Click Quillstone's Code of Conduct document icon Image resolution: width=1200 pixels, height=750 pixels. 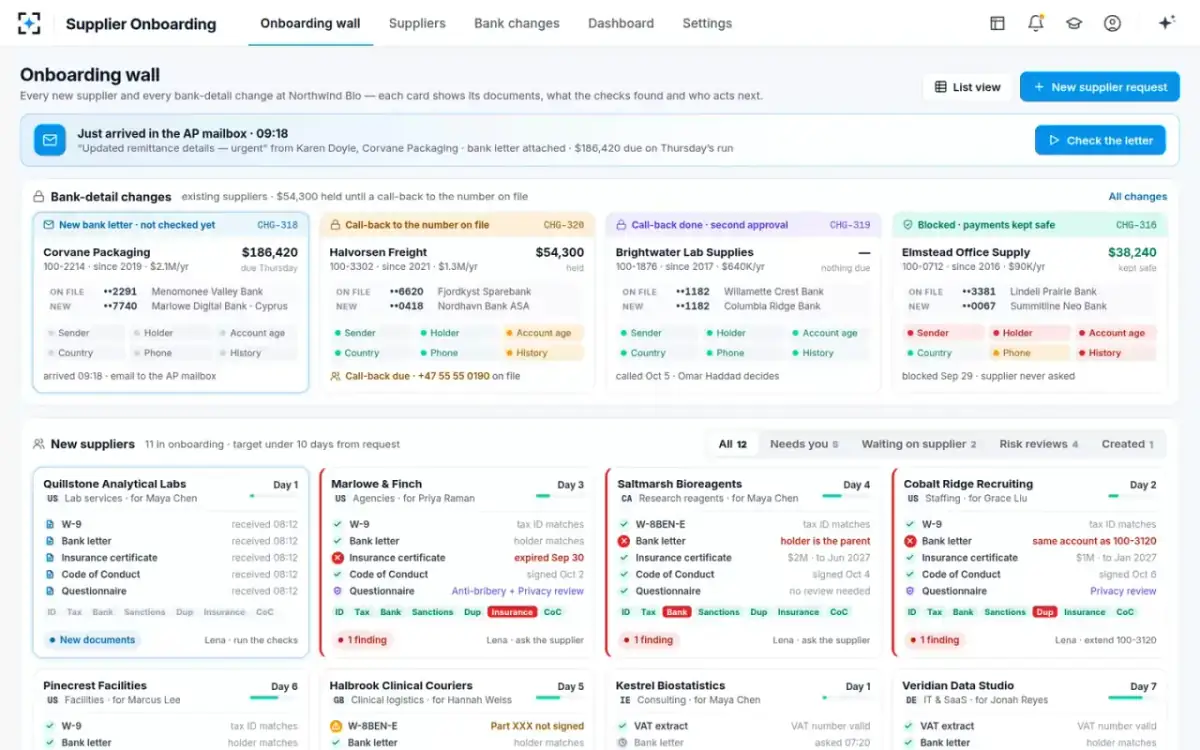click(x=50, y=574)
